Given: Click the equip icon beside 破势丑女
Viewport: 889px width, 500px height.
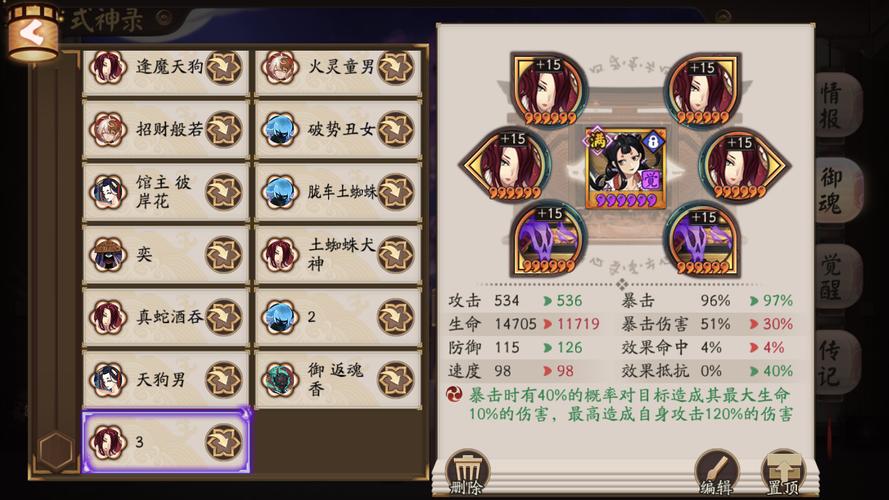Looking at the screenshot, I should (x=396, y=129).
